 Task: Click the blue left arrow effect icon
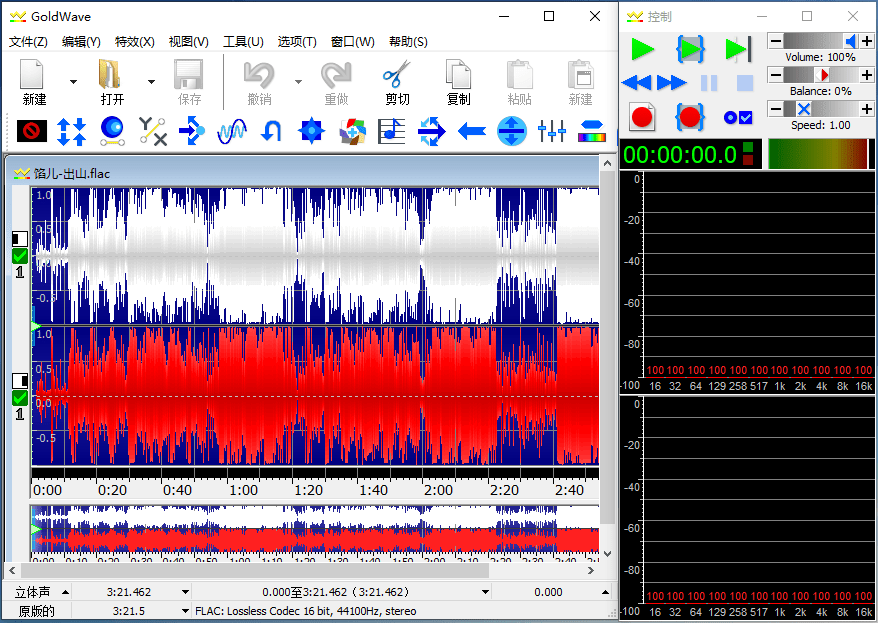(471, 132)
